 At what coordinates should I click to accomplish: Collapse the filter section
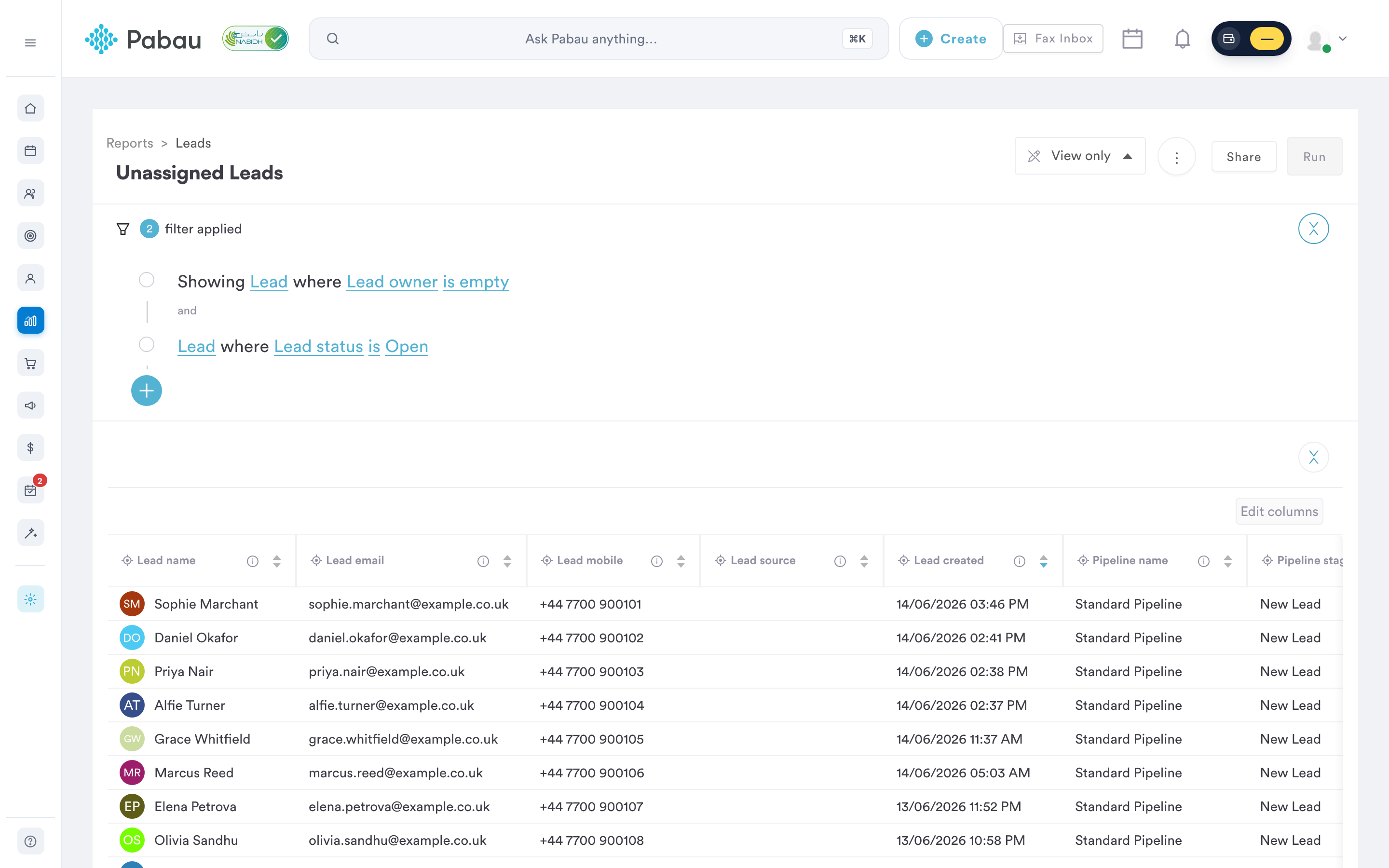(1313, 229)
